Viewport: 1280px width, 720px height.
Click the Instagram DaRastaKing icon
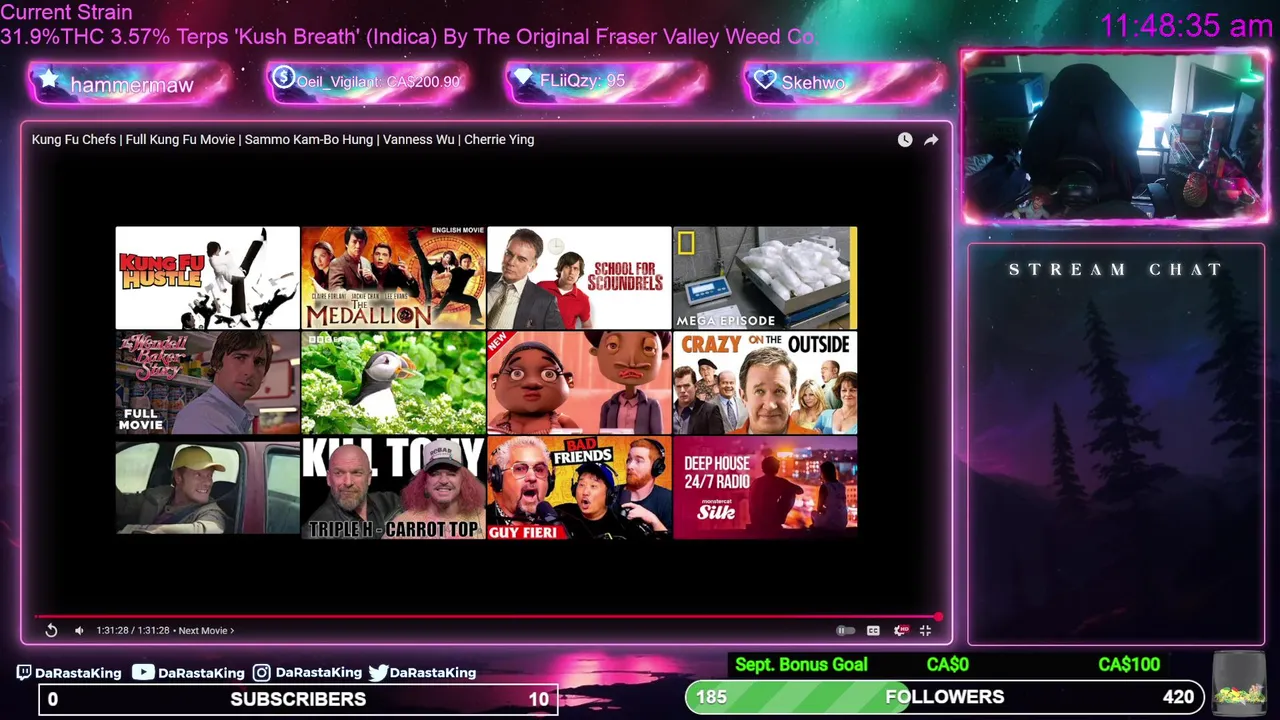(261, 672)
